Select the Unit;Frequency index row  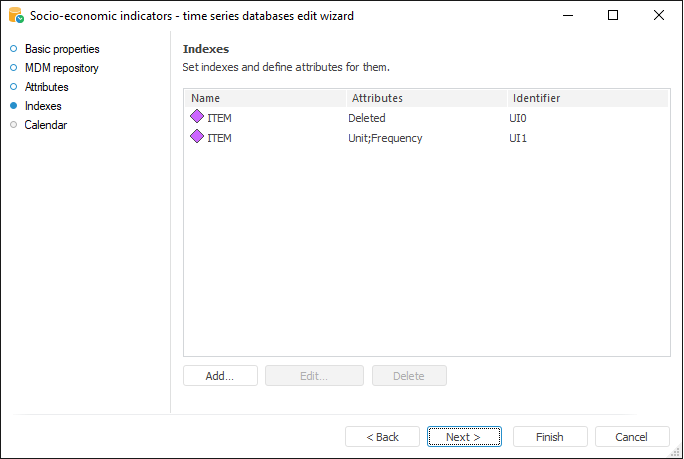click(385, 138)
